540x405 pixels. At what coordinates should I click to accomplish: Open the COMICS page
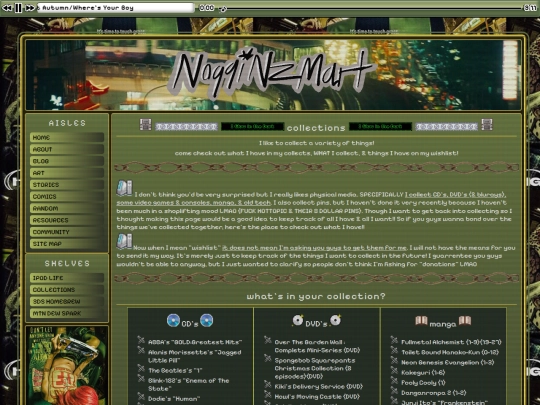point(67,196)
